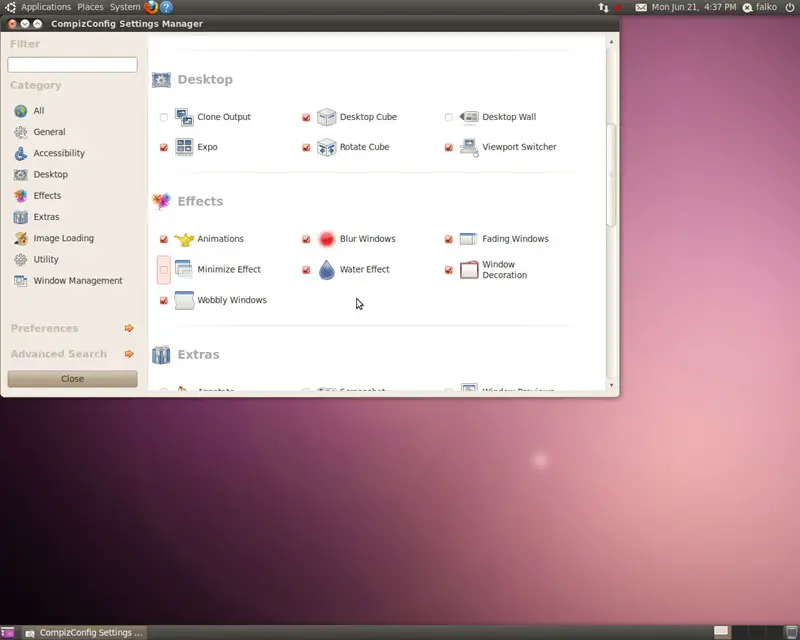800x640 pixels.
Task: Open the Minimize Effect plugin icon
Action: [184, 269]
